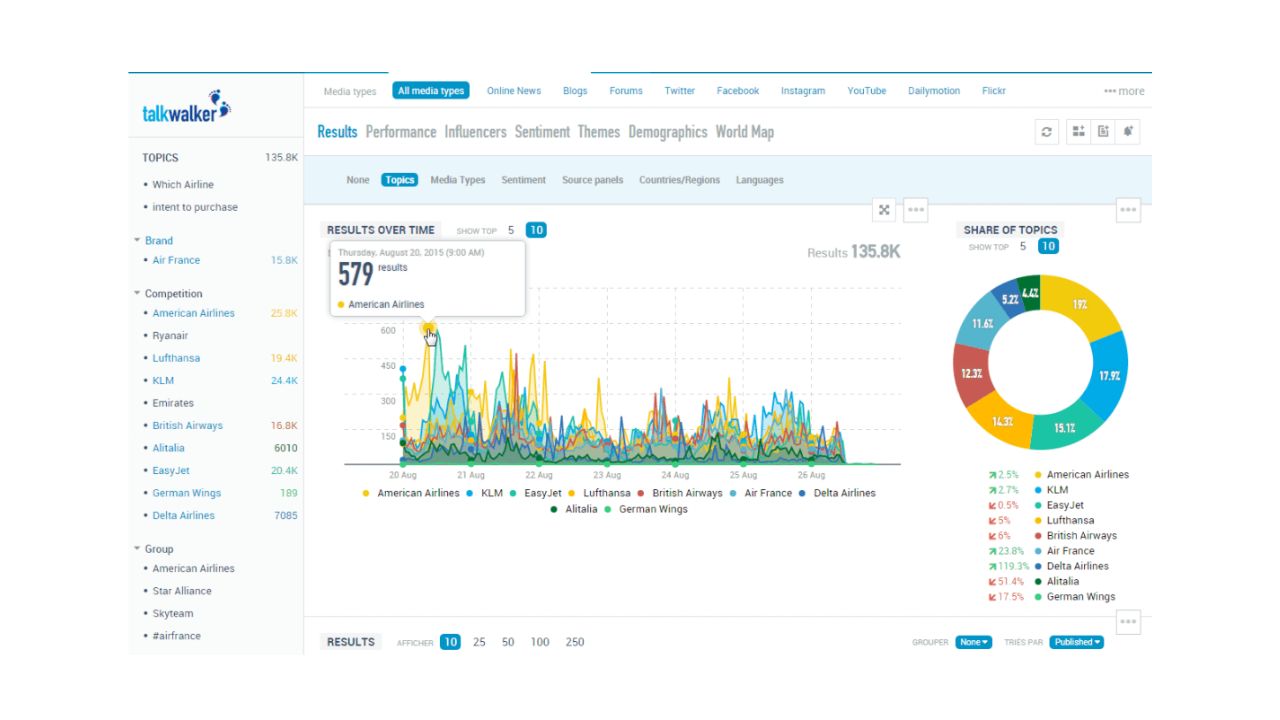Open the 'Published' sort dropdown
The width and height of the screenshot is (1280, 720).
[1077, 642]
